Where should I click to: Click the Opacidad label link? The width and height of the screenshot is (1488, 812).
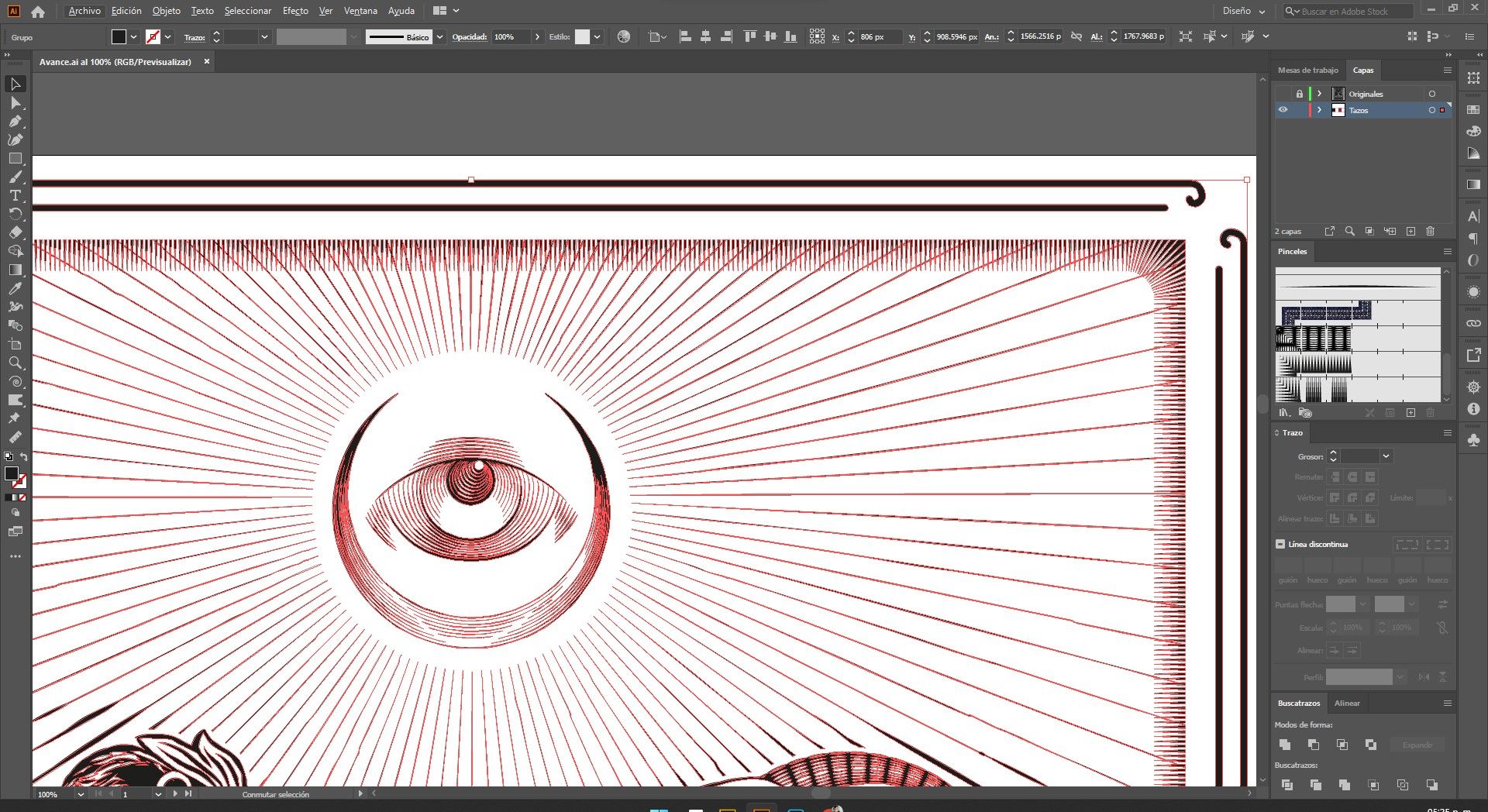click(x=470, y=36)
